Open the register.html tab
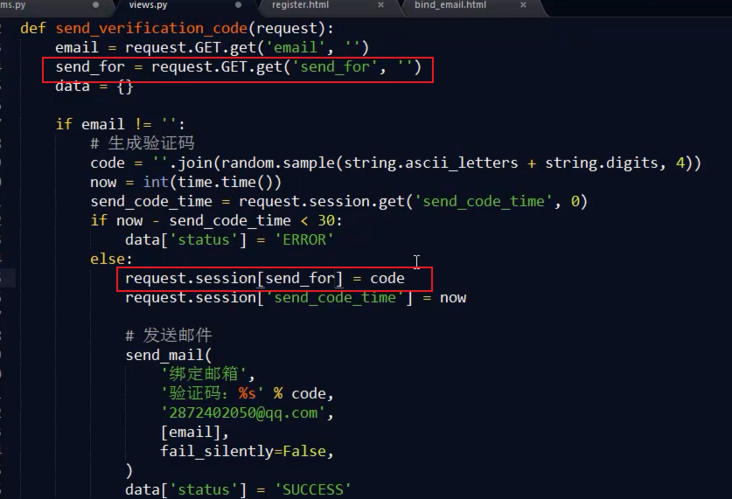 click(x=300, y=5)
